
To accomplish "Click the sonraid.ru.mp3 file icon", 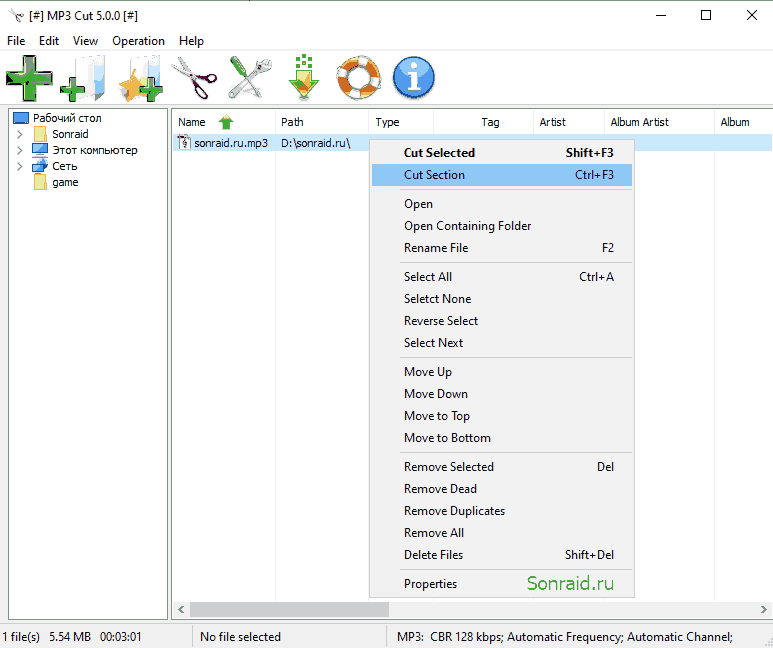I will coord(184,143).
